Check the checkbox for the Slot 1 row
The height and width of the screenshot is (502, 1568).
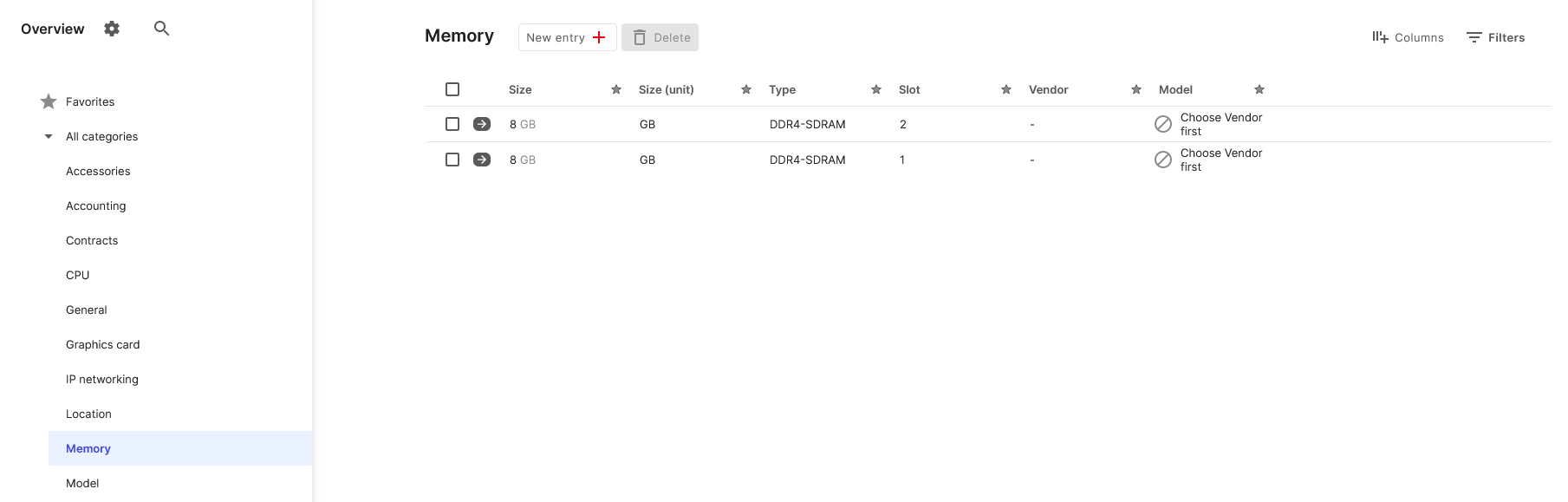pos(452,160)
